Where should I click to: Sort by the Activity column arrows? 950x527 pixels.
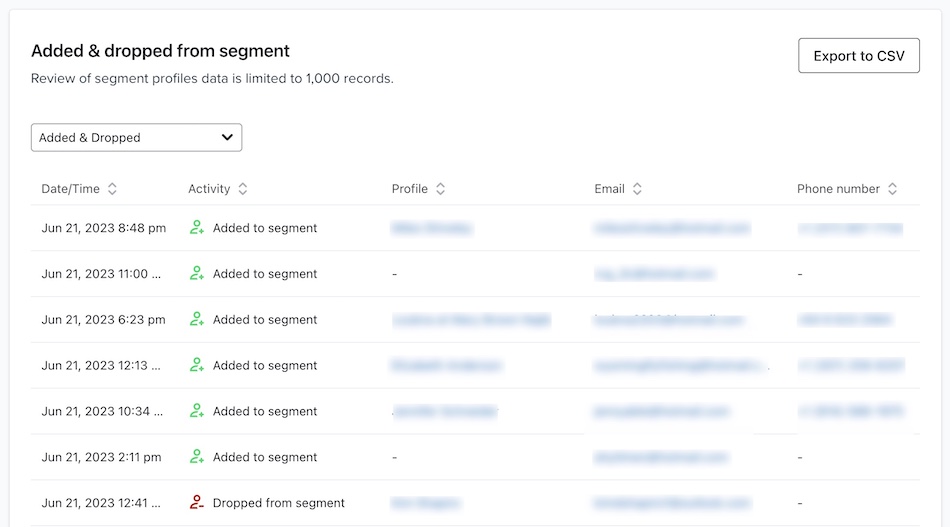243,189
